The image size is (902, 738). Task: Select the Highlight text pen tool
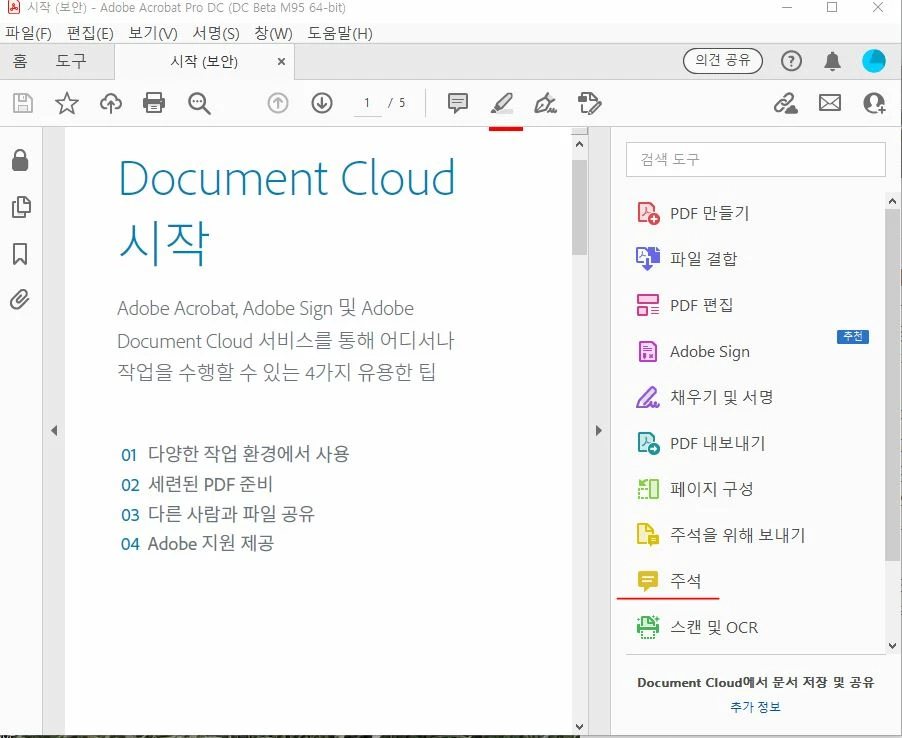click(x=502, y=104)
